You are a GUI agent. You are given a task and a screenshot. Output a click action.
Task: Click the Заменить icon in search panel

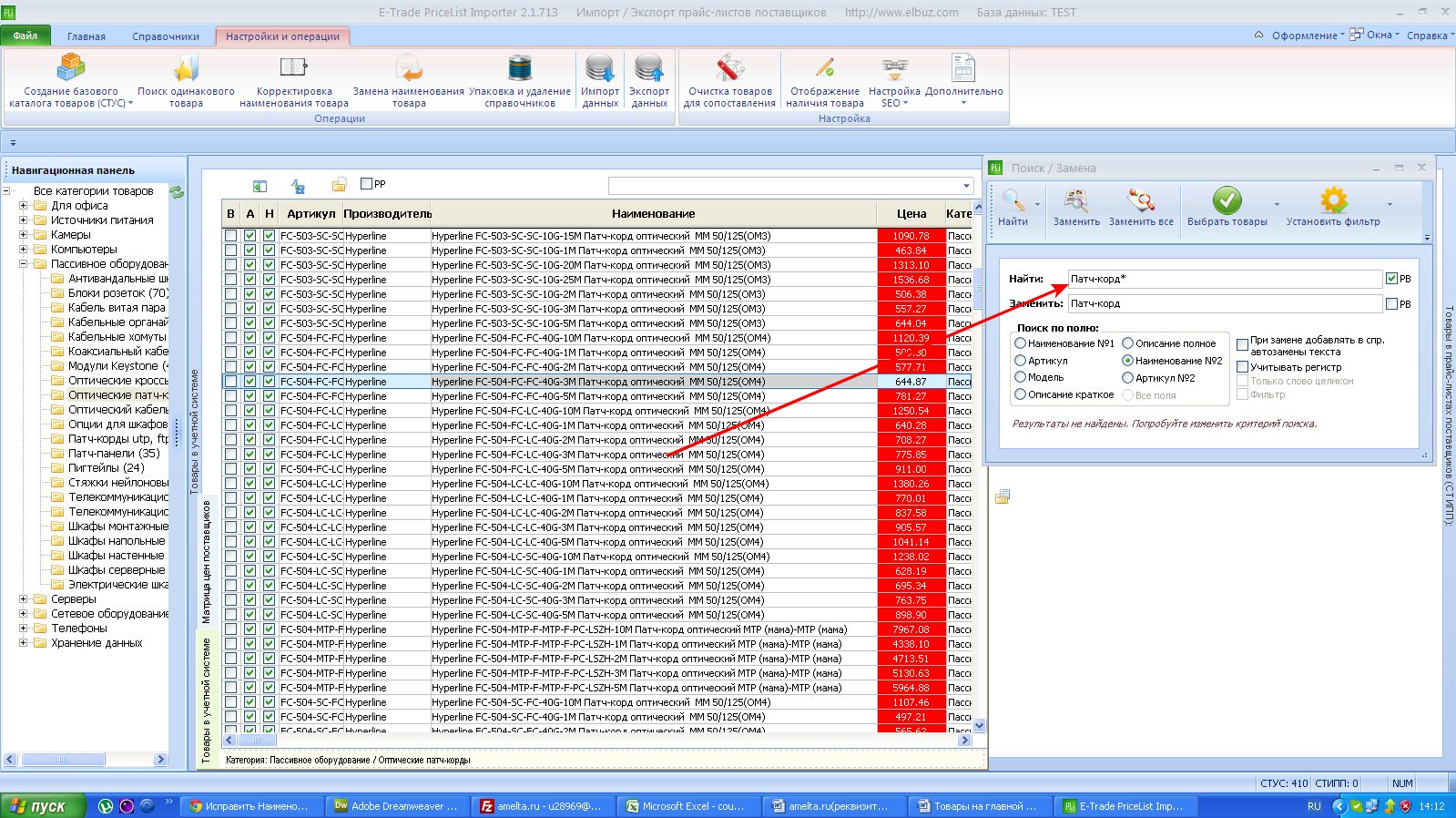click(x=1076, y=199)
